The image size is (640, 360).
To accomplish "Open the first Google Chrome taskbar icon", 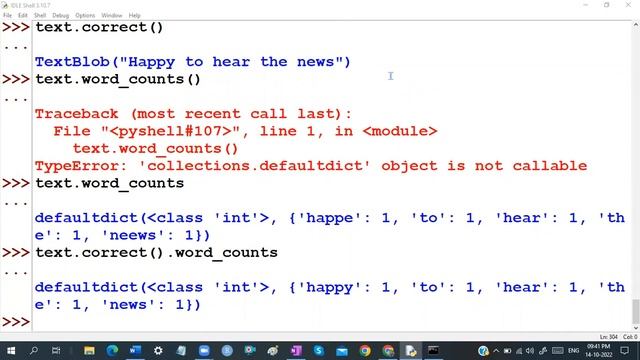I will point(365,351).
